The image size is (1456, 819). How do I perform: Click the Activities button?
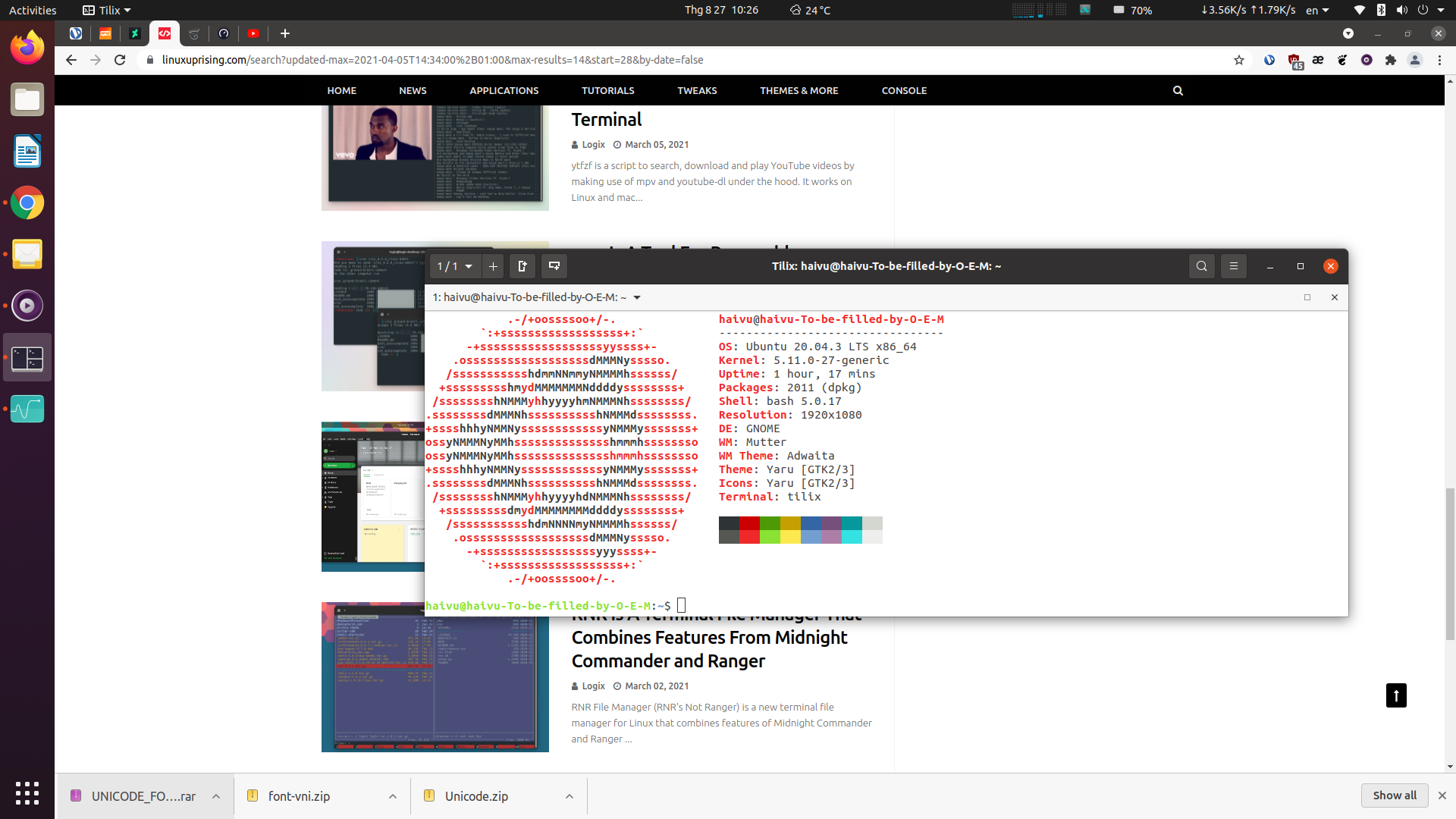click(x=33, y=10)
